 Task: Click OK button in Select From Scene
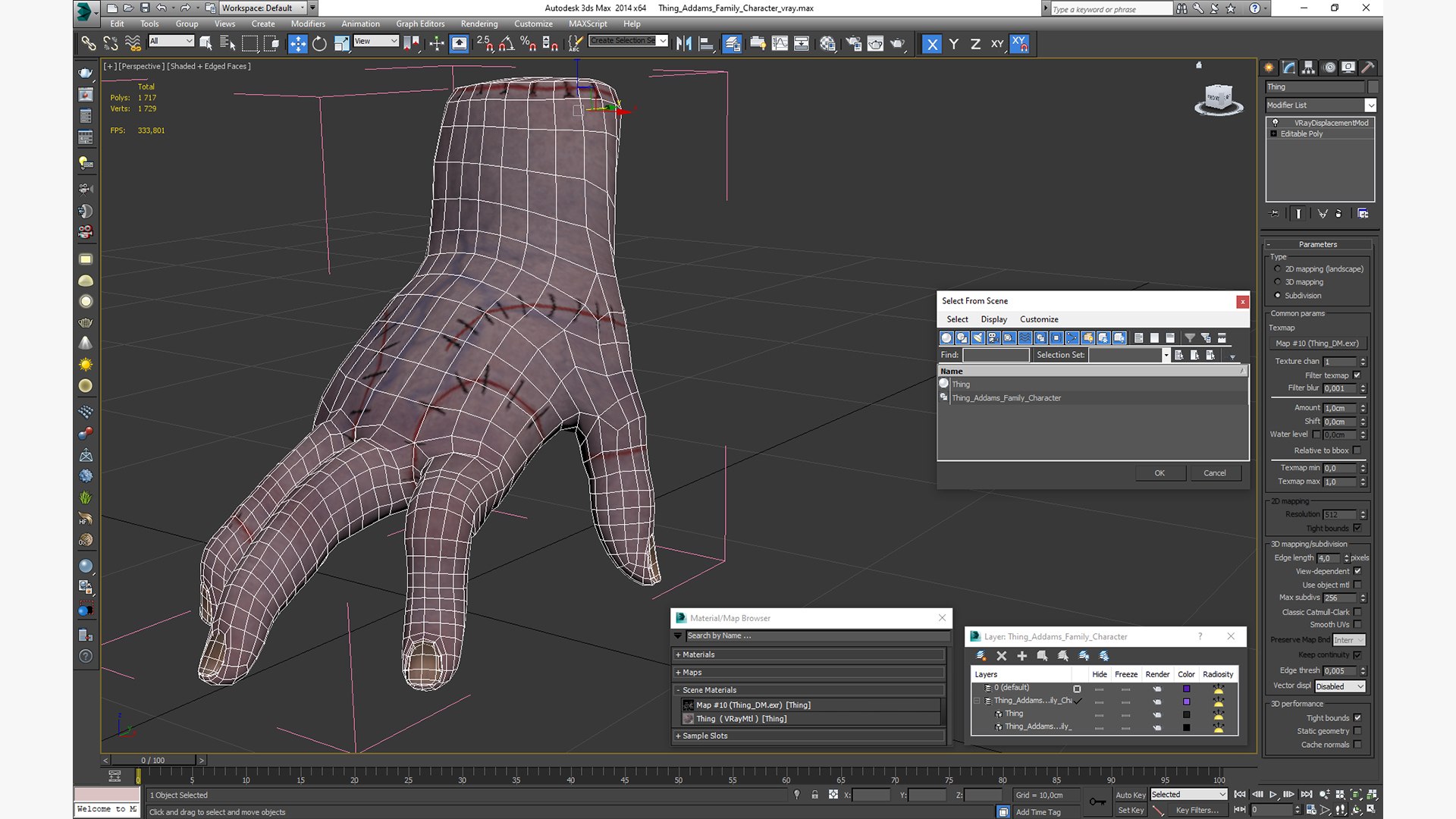pyautogui.click(x=1159, y=472)
